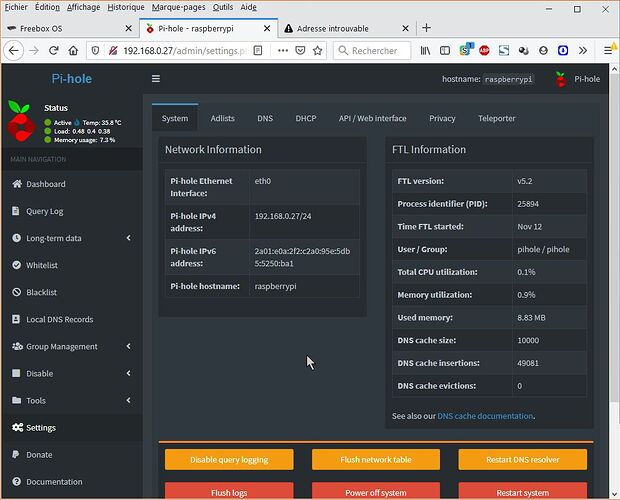Click the Pi-hole hostname value raspberrypi in table

click(275, 286)
